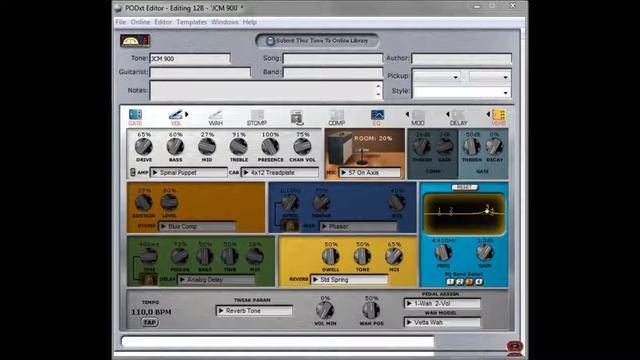Click the arrow right of VOL icon
The height and width of the screenshot is (360, 640).
tap(187, 114)
